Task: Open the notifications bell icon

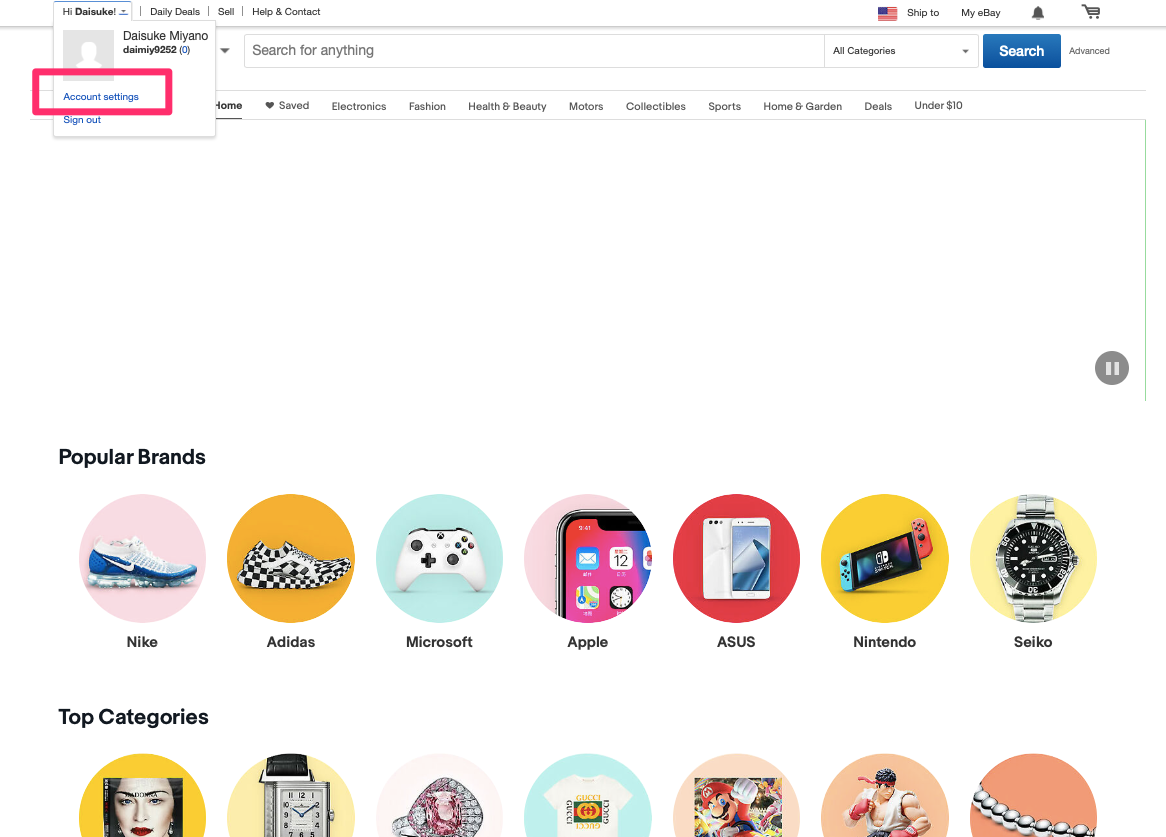Action: [1038, 13]
